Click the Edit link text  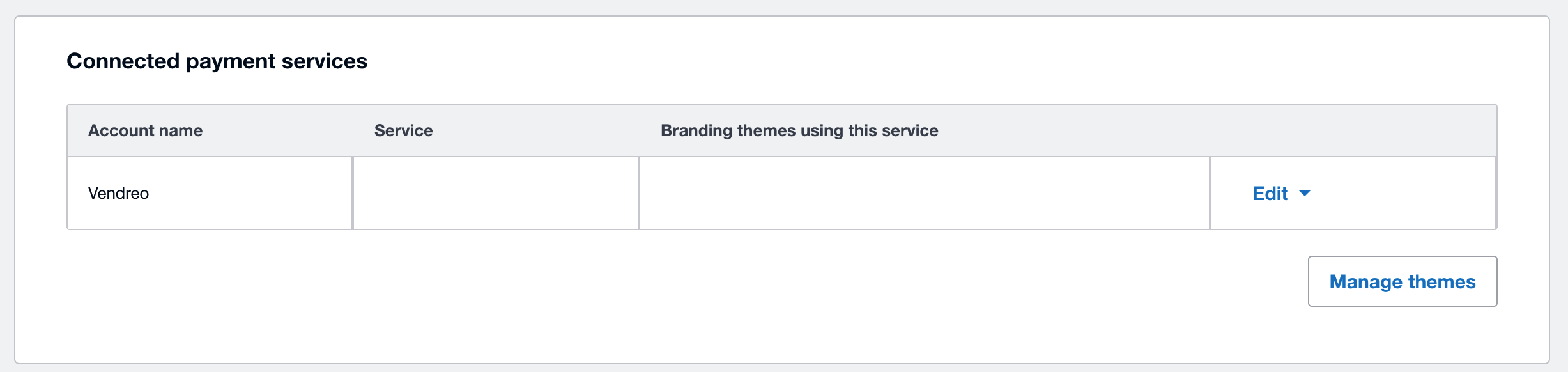(x=1270, y=193)
